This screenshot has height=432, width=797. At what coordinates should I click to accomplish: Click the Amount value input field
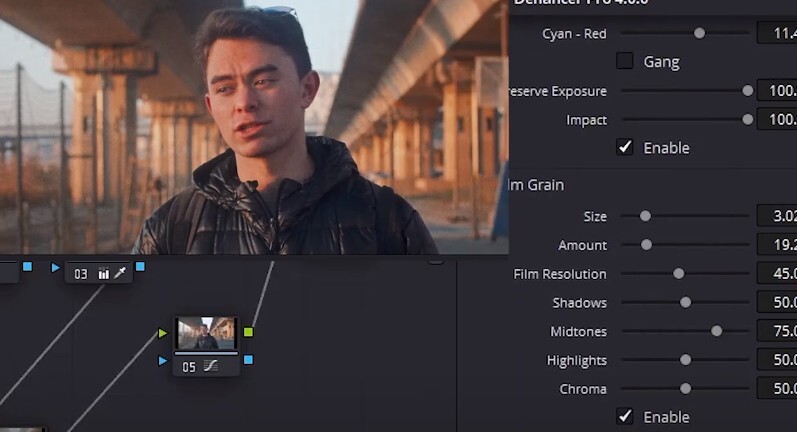point(778,245)
